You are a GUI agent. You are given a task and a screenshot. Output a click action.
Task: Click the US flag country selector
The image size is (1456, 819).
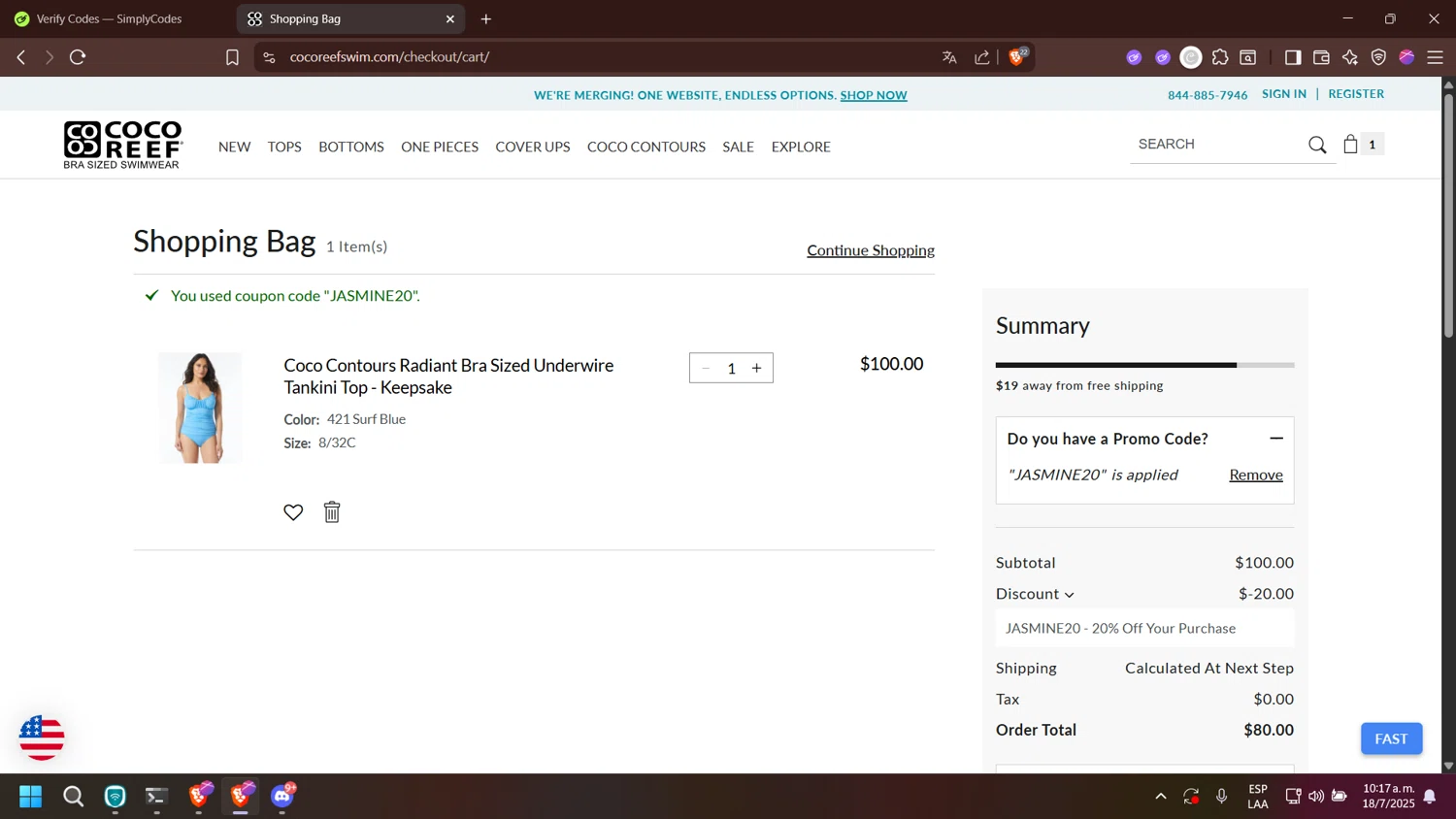tap(42, 737)
